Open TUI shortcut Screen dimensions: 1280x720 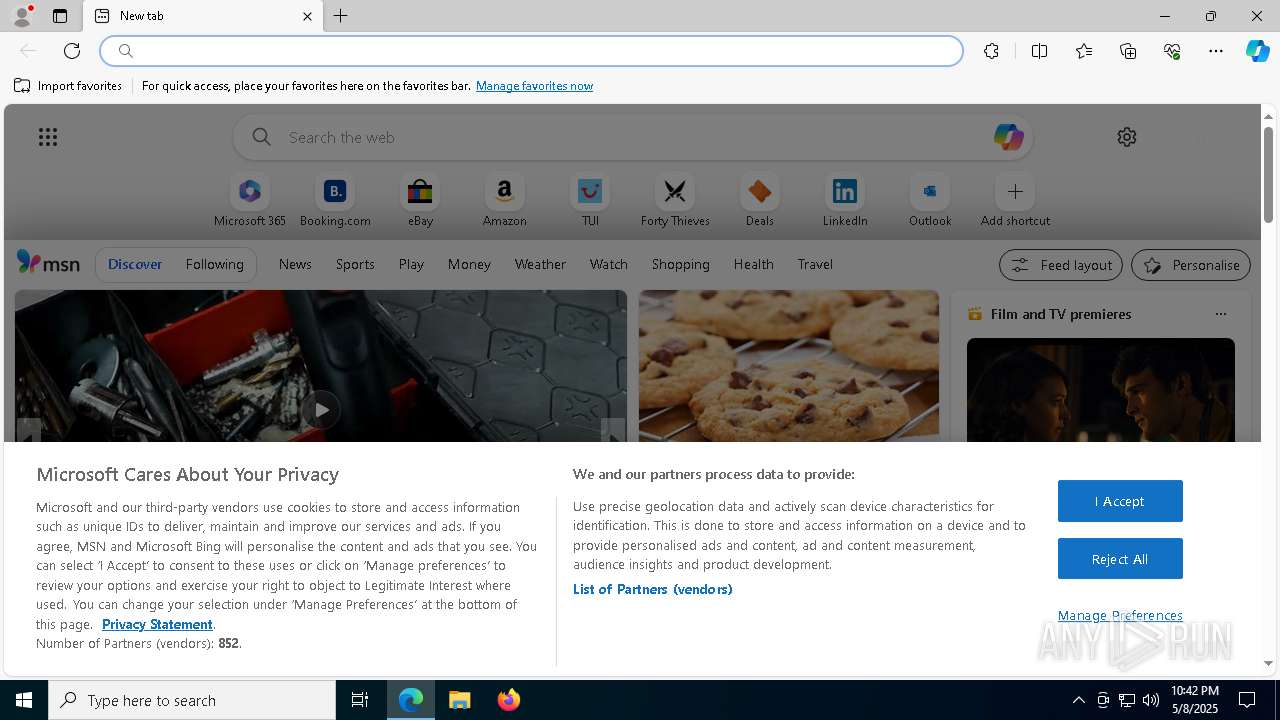pyautogui.click(x=590, y=201)
